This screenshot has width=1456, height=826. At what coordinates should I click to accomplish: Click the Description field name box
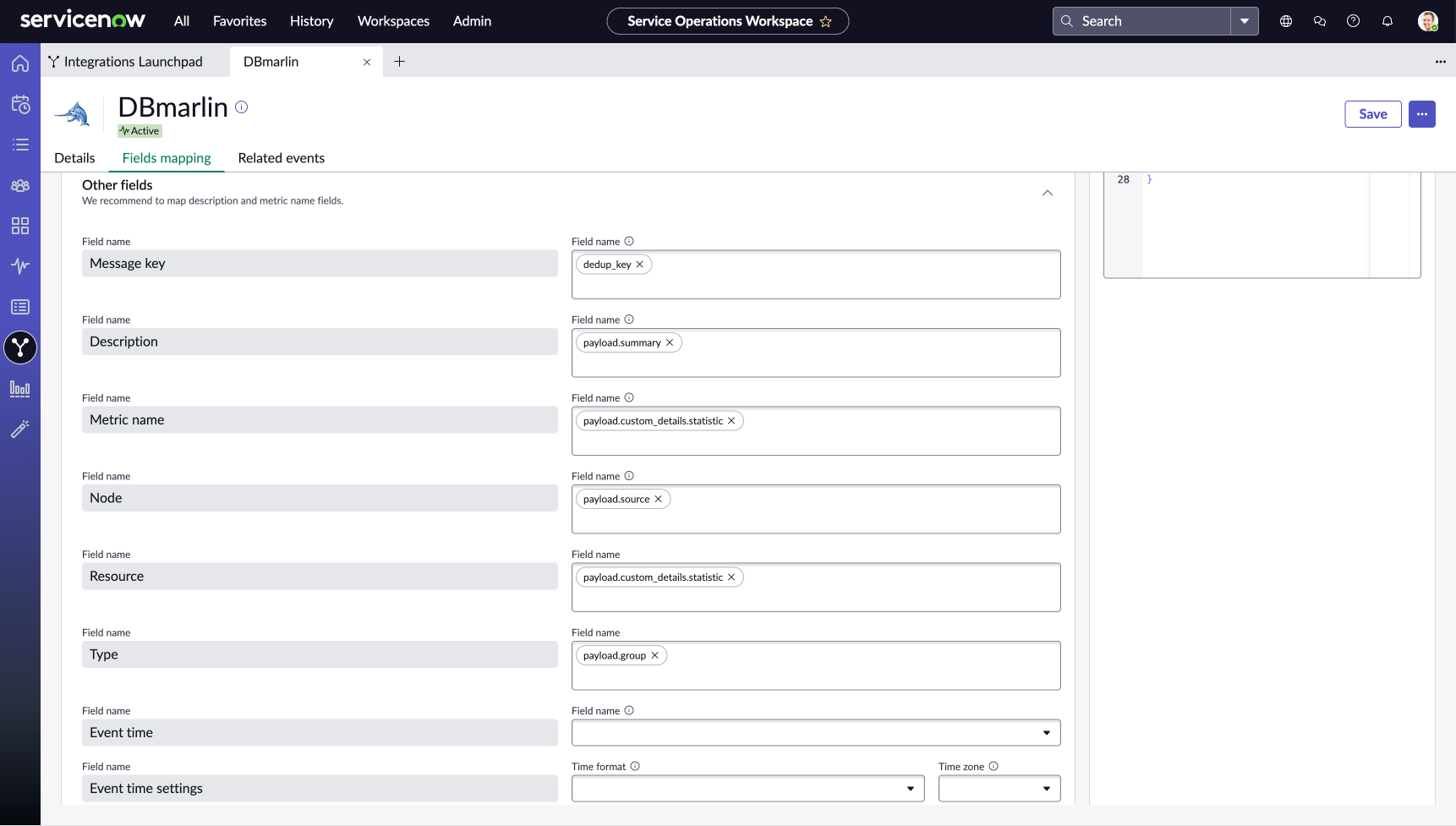click(320, 342)
